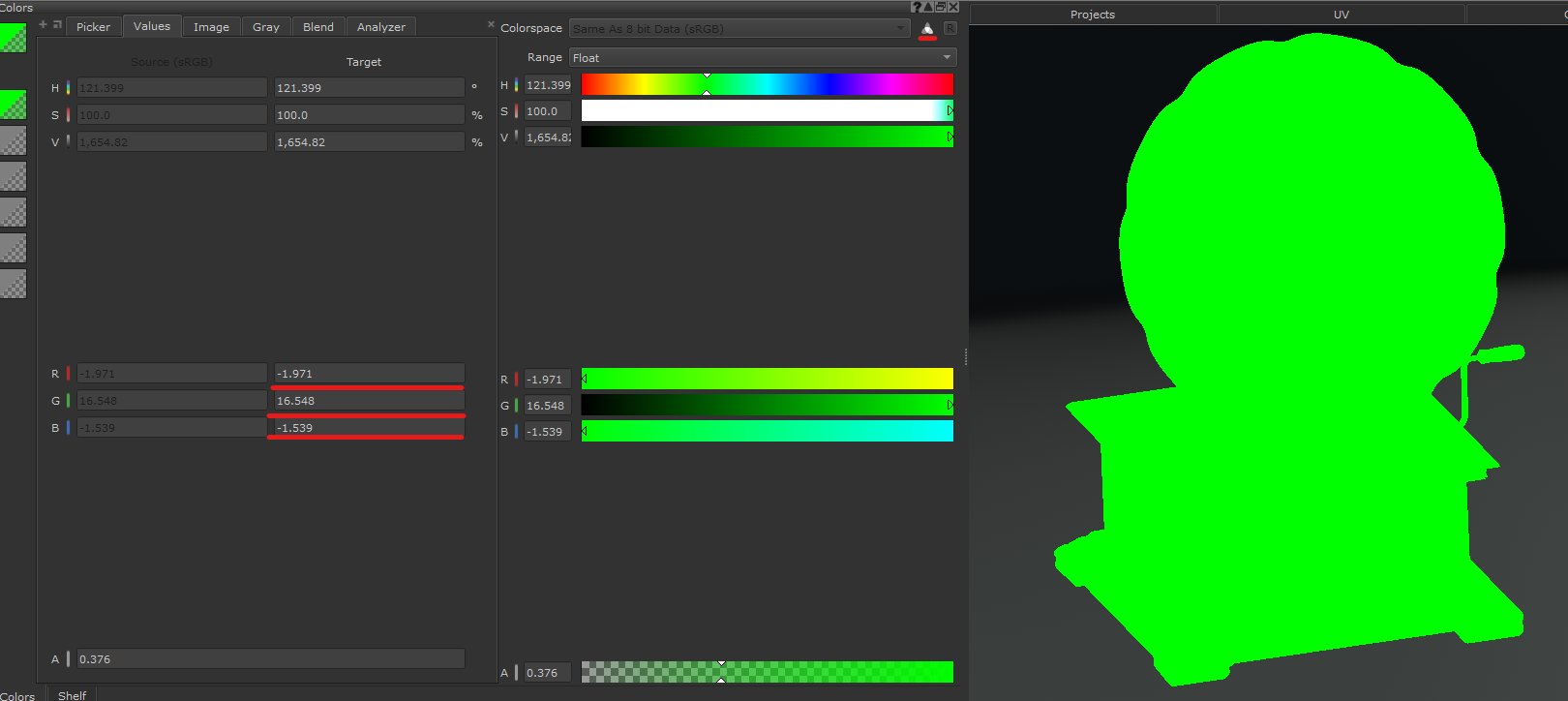Open the Projects tab above the viewport
1568x701 pixels.
click(1092, 15)
